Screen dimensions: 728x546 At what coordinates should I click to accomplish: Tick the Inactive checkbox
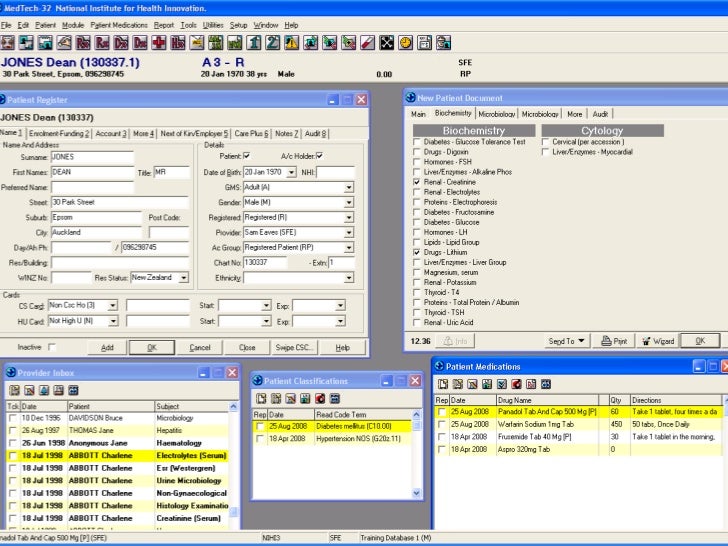click(52, 347)
